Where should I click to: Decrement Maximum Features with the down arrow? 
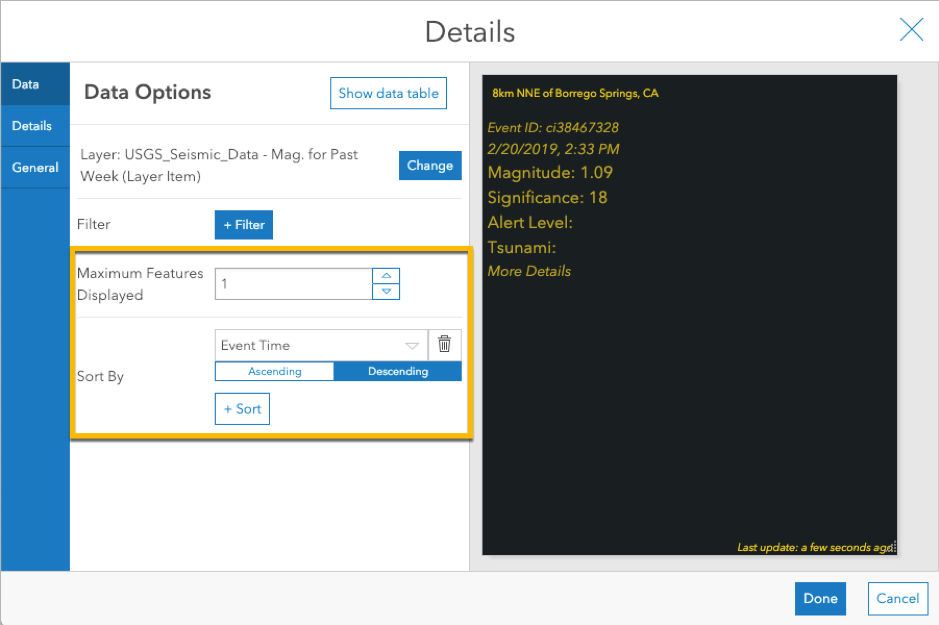click(385, 291)
